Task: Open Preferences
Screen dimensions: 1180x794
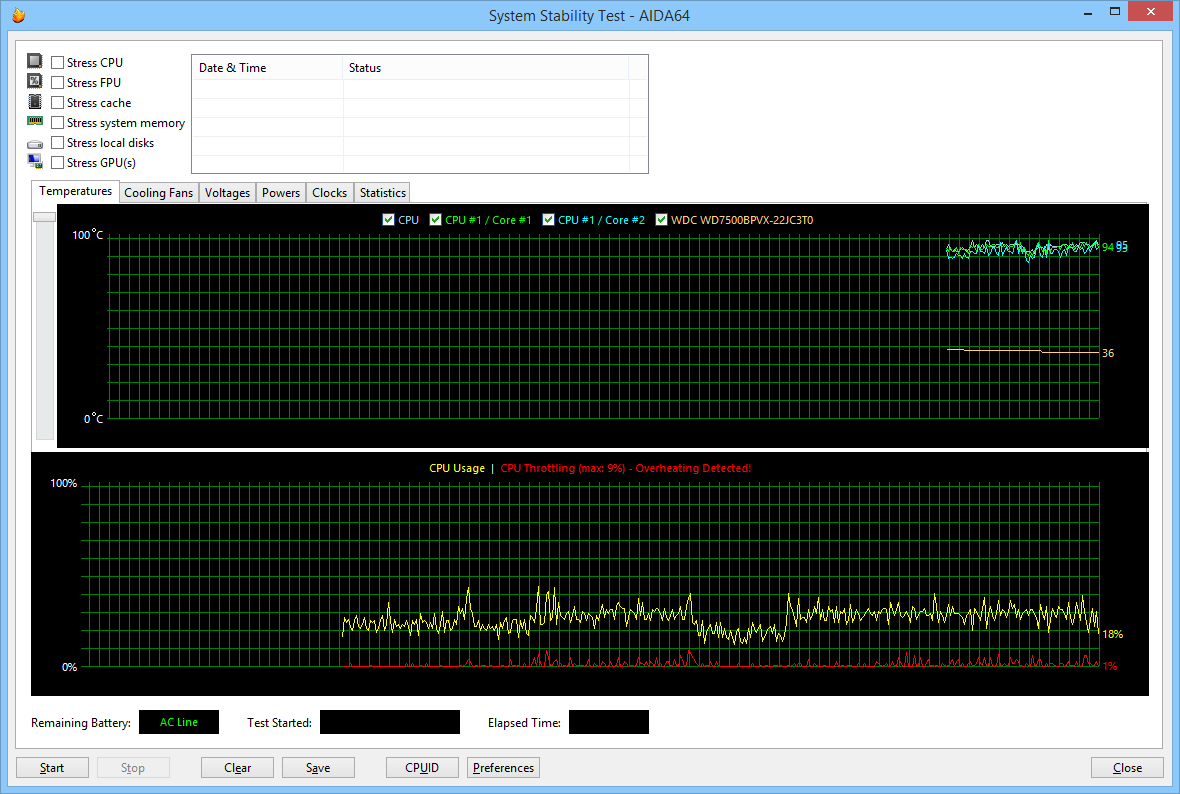Action: click(503, 768)
